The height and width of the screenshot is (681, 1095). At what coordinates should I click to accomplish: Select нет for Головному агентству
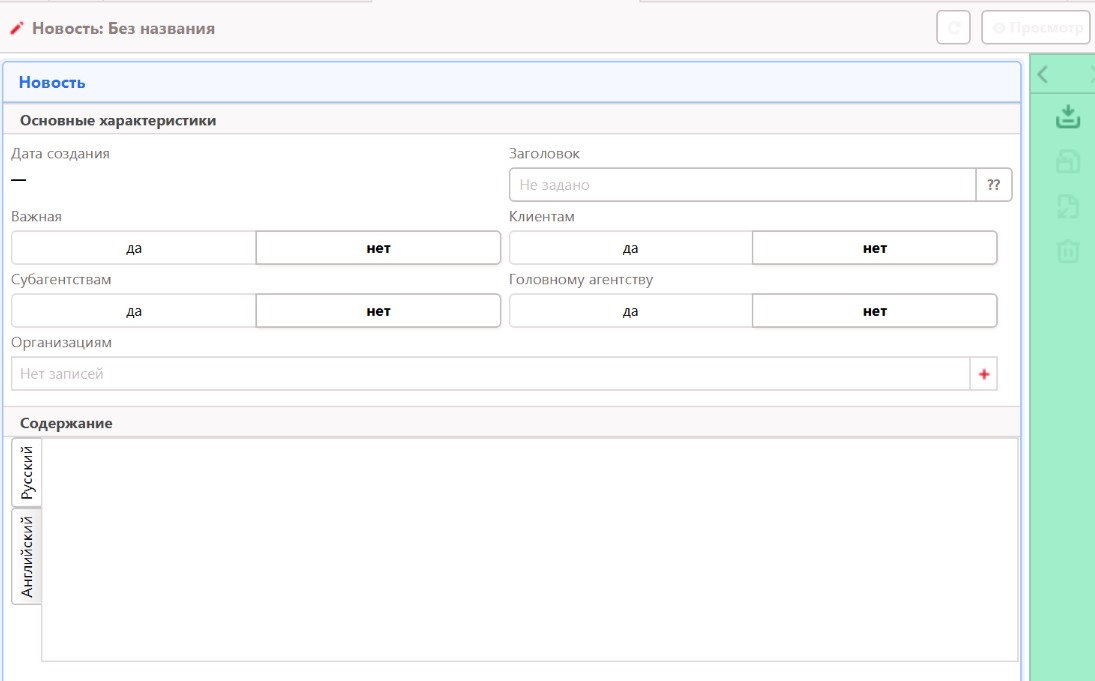click(874, 311)
